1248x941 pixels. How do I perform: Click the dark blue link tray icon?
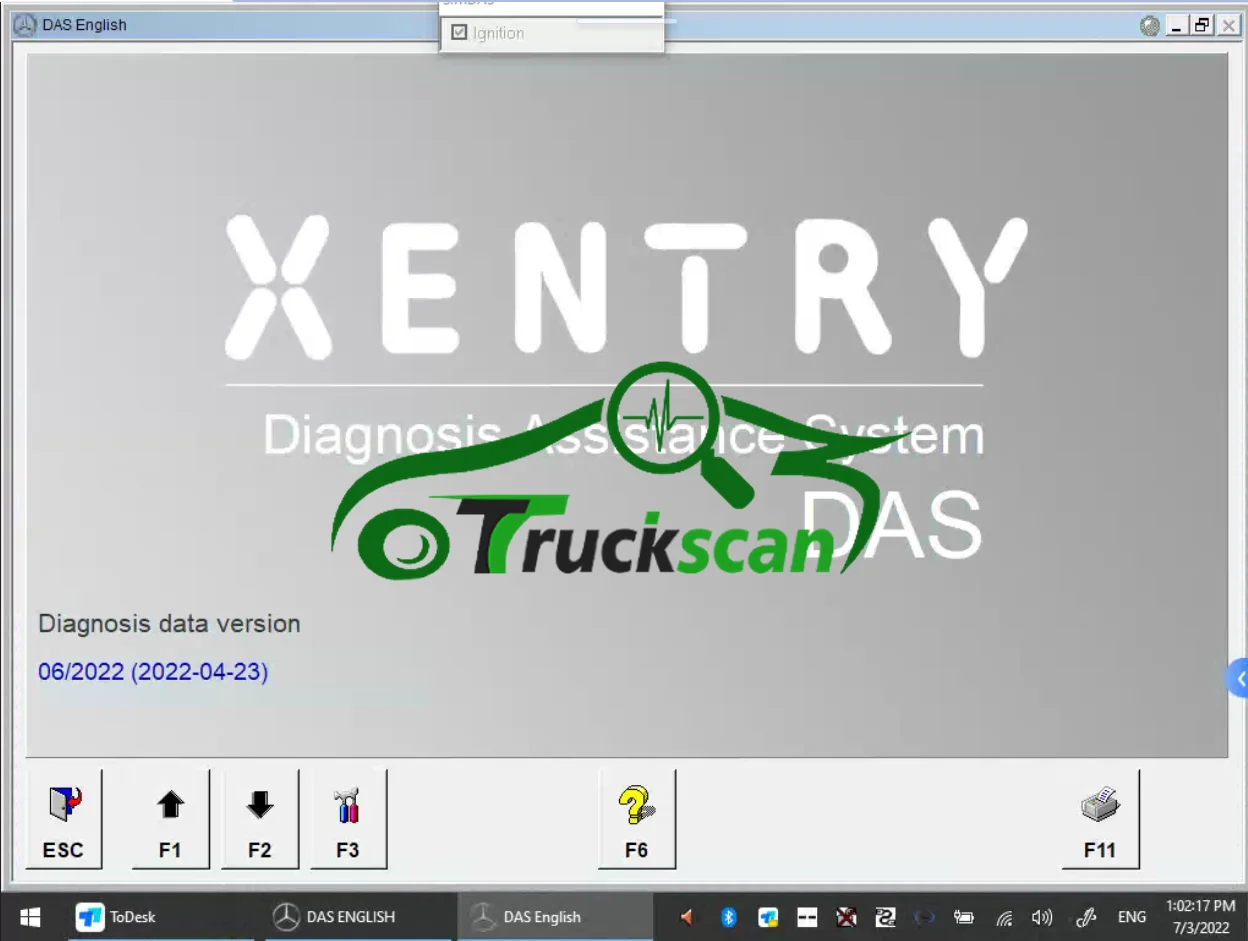(925, 917)
